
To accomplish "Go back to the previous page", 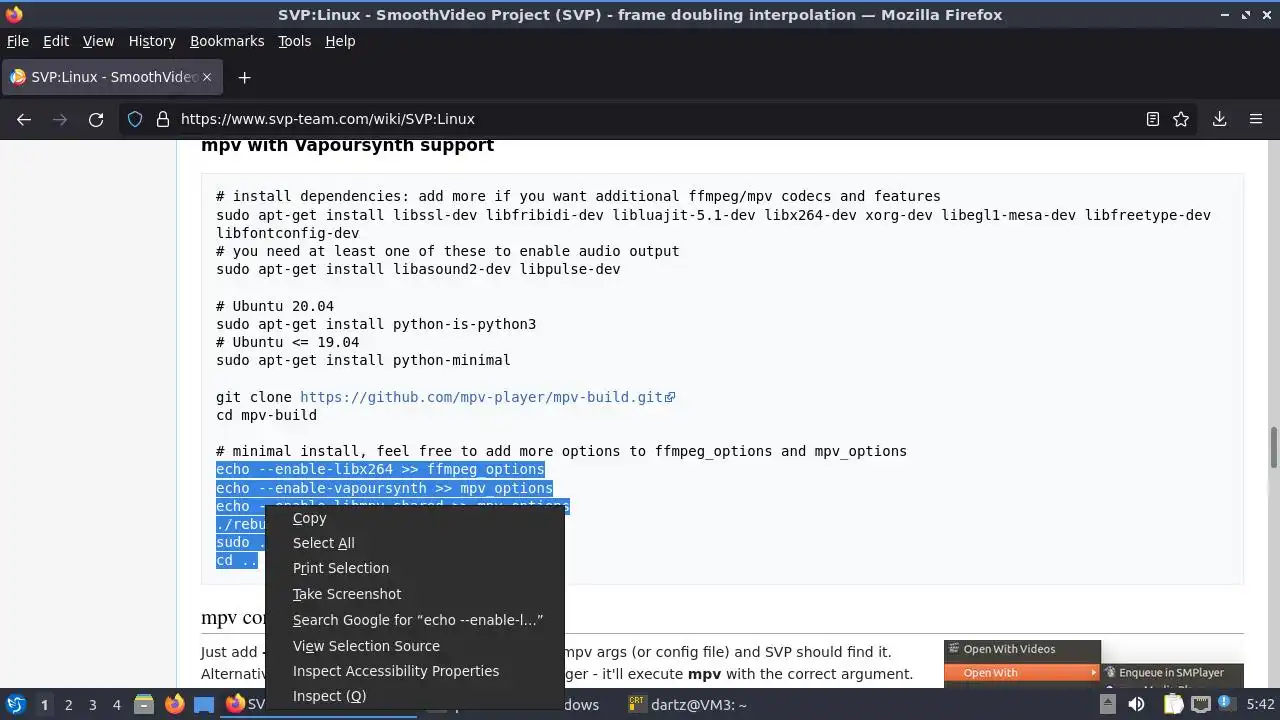I will click(x=24, y=119).
